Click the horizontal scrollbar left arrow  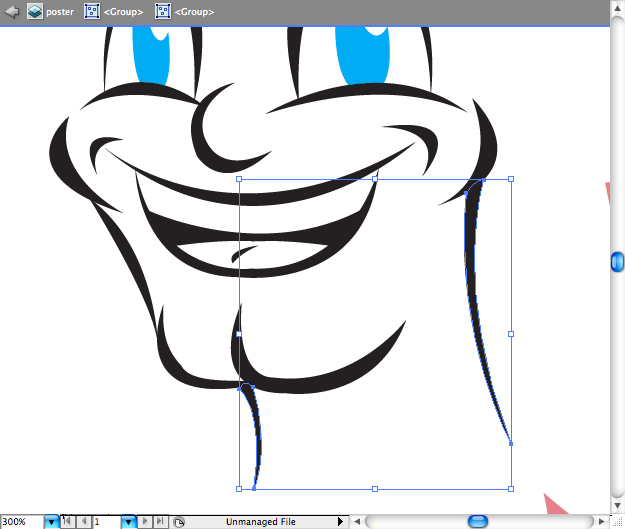[x=357, y=521]
